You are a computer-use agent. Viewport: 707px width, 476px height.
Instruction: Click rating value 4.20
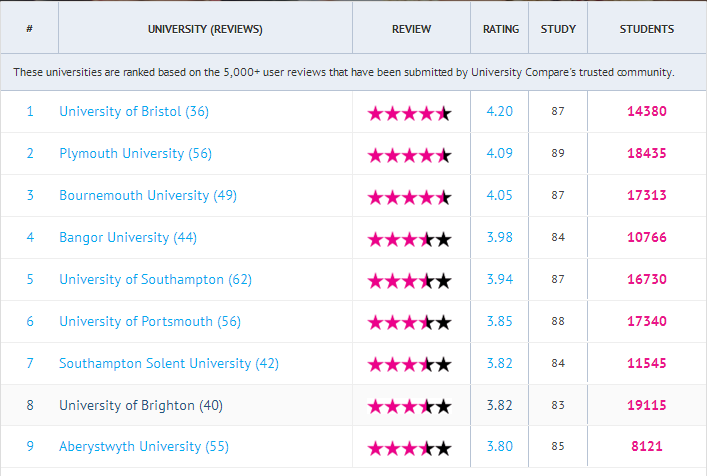(500, 111)
